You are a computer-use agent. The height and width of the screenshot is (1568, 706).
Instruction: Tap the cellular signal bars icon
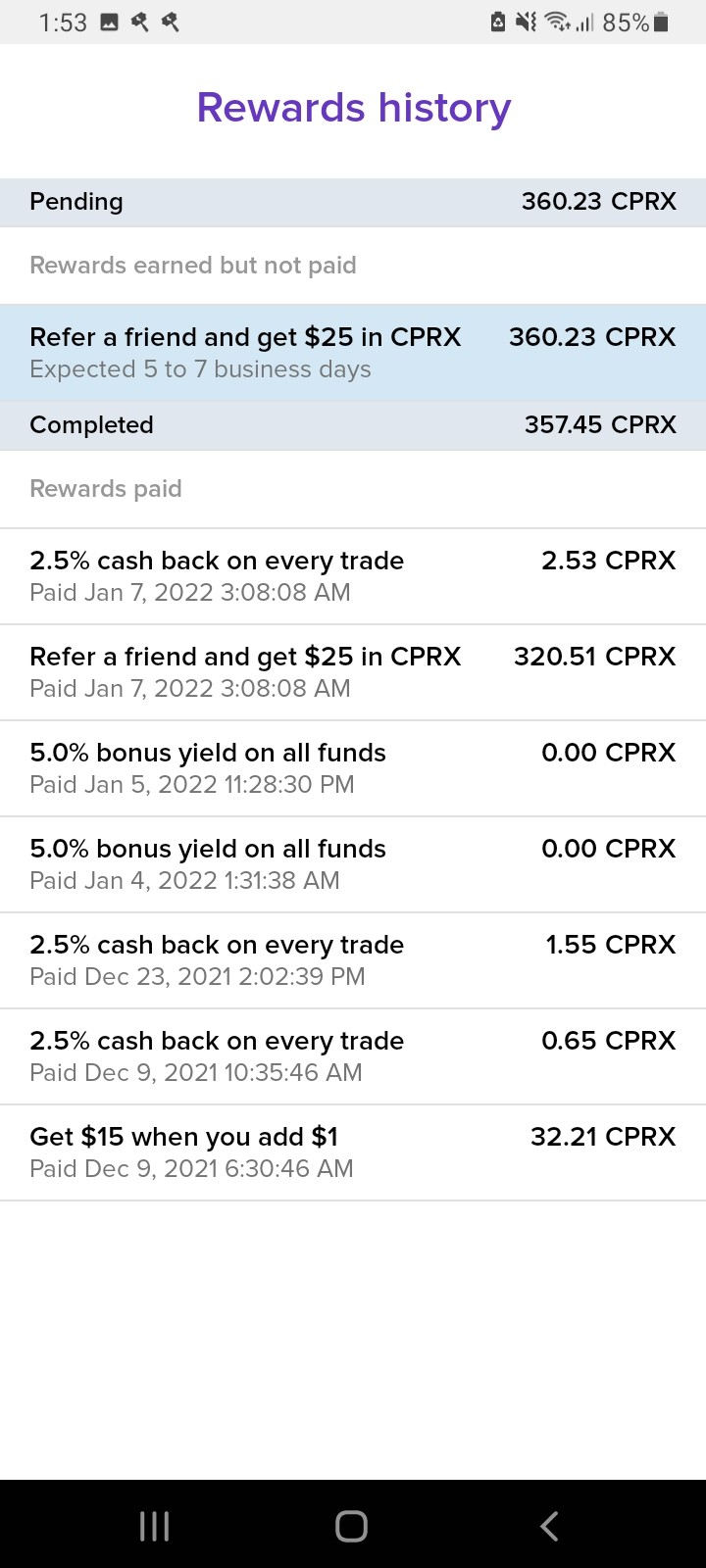585,23
